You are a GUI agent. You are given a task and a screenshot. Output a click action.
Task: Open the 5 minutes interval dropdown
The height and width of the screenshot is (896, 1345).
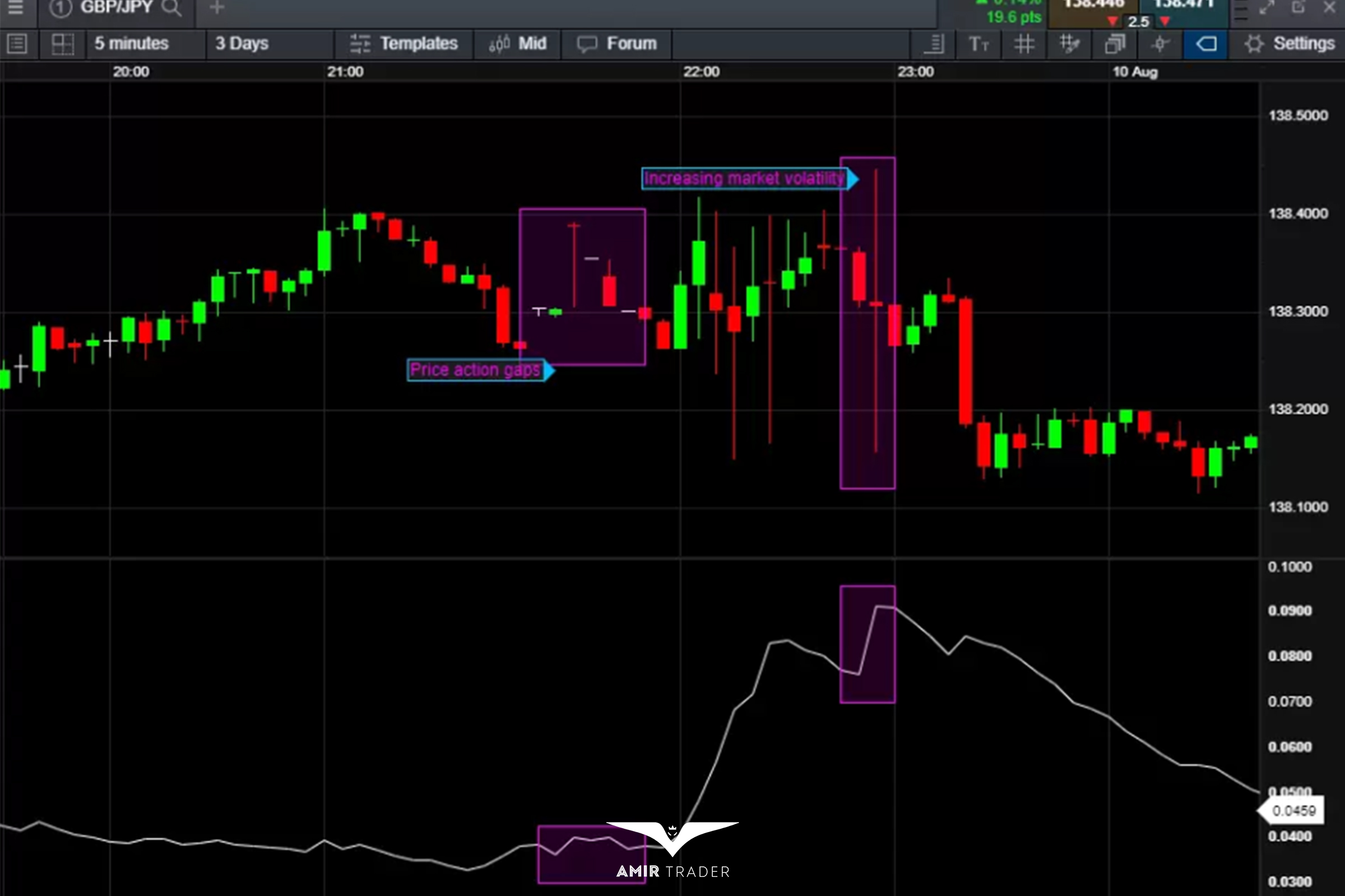(146, 44)
